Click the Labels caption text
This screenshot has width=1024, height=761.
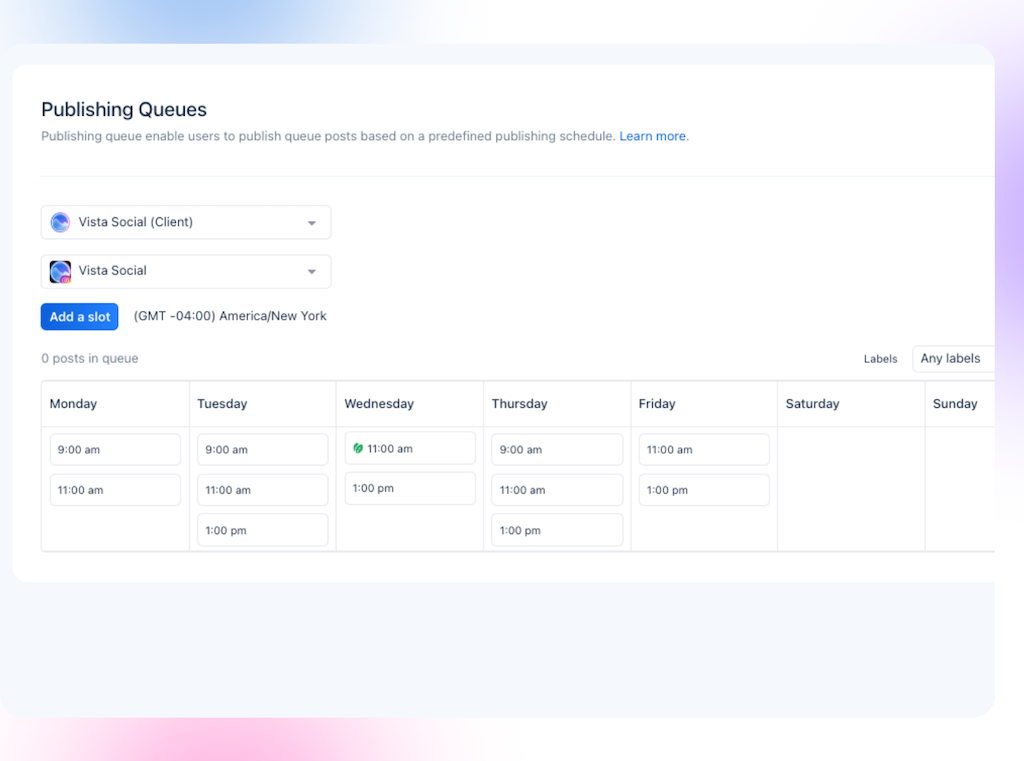tap(880, 359)
